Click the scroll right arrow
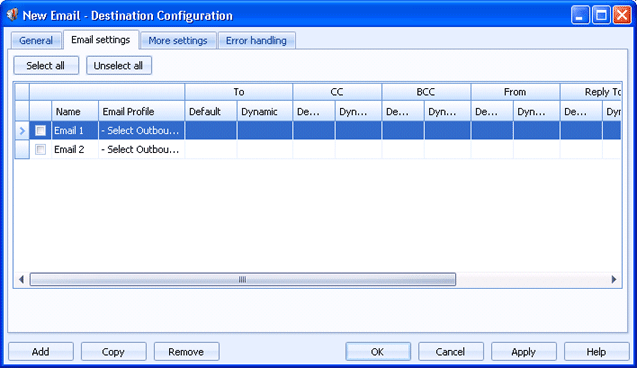Viewport: 637px width, 368px height. point(614,279)
